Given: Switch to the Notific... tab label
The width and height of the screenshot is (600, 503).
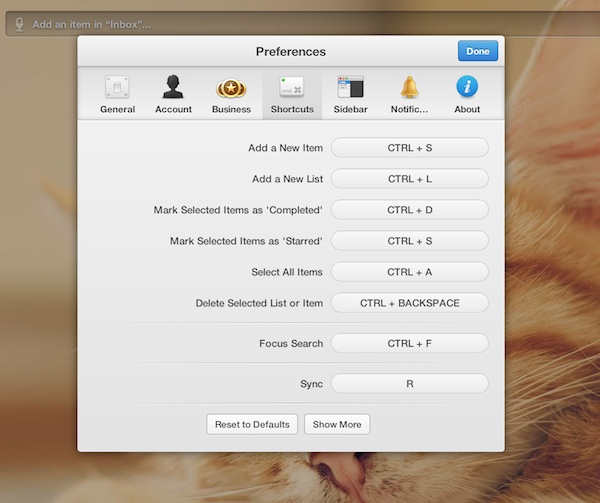Looking at the screenshot, I should pyautogui.click(x=409, y=109).
